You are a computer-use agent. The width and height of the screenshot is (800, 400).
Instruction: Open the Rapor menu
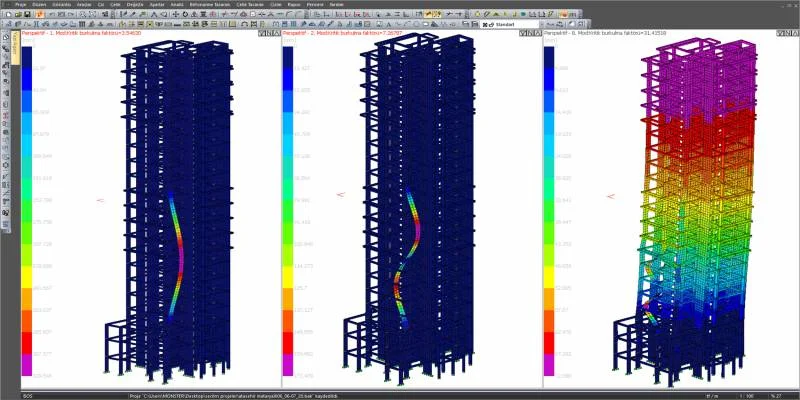tap(294, 4)
